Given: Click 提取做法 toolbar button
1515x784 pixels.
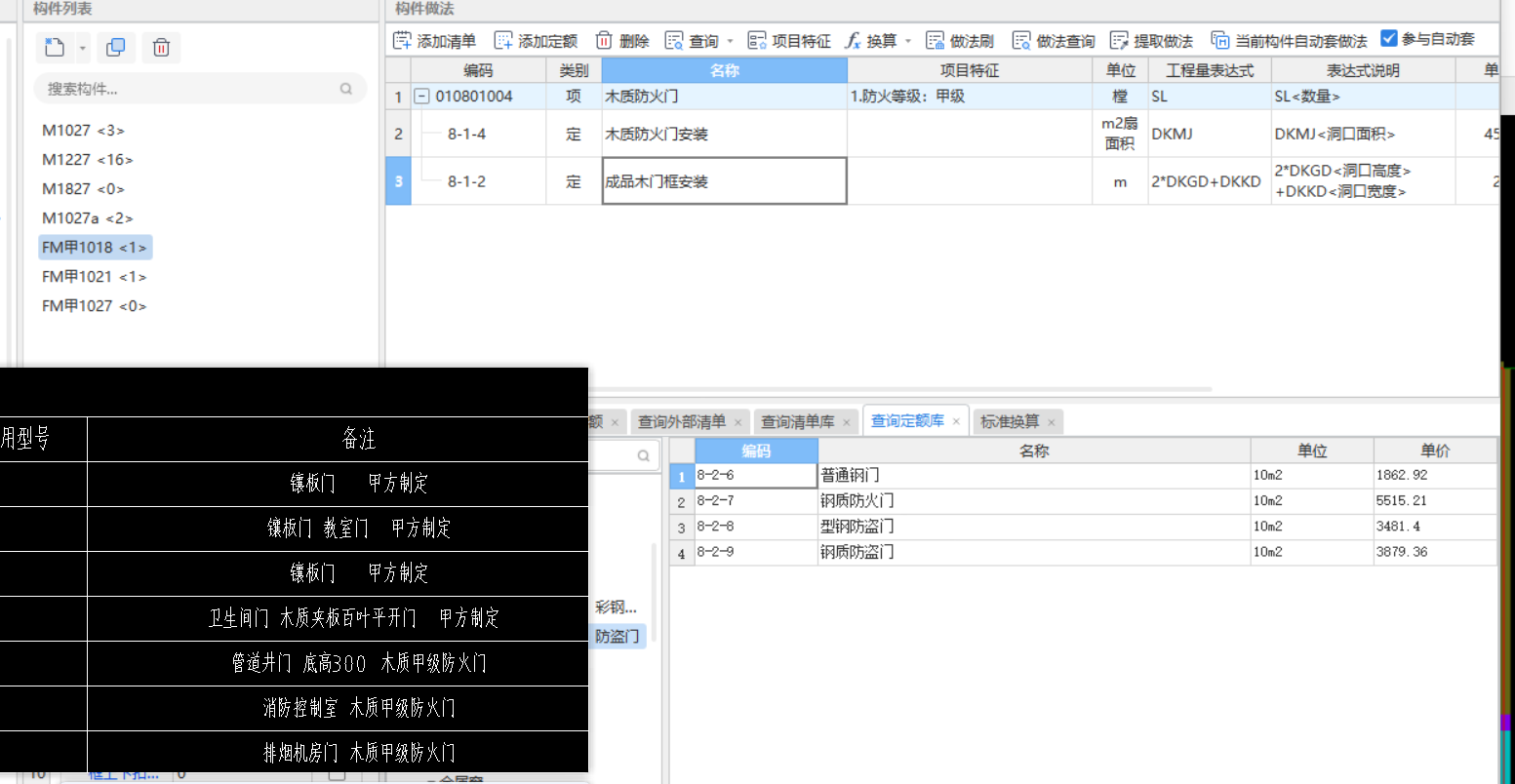Looking at the screenshot, I should tap(1152, 41).
